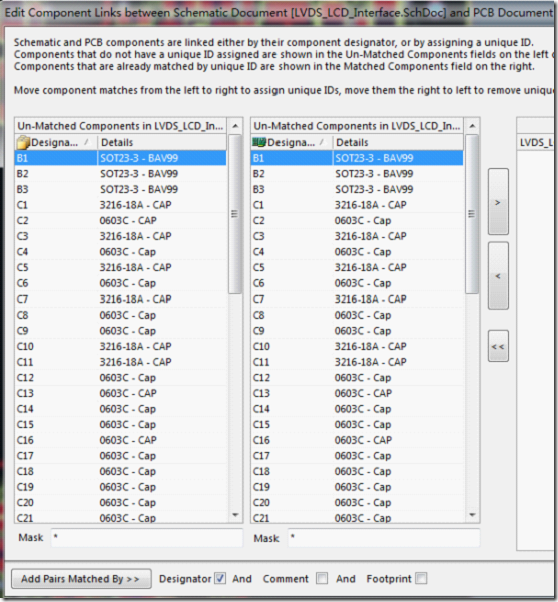Image resolution: width=558 pixels, height=602 pixels.
Task: Select B2 row in middle unmatched list
Action: coord(357,174)
